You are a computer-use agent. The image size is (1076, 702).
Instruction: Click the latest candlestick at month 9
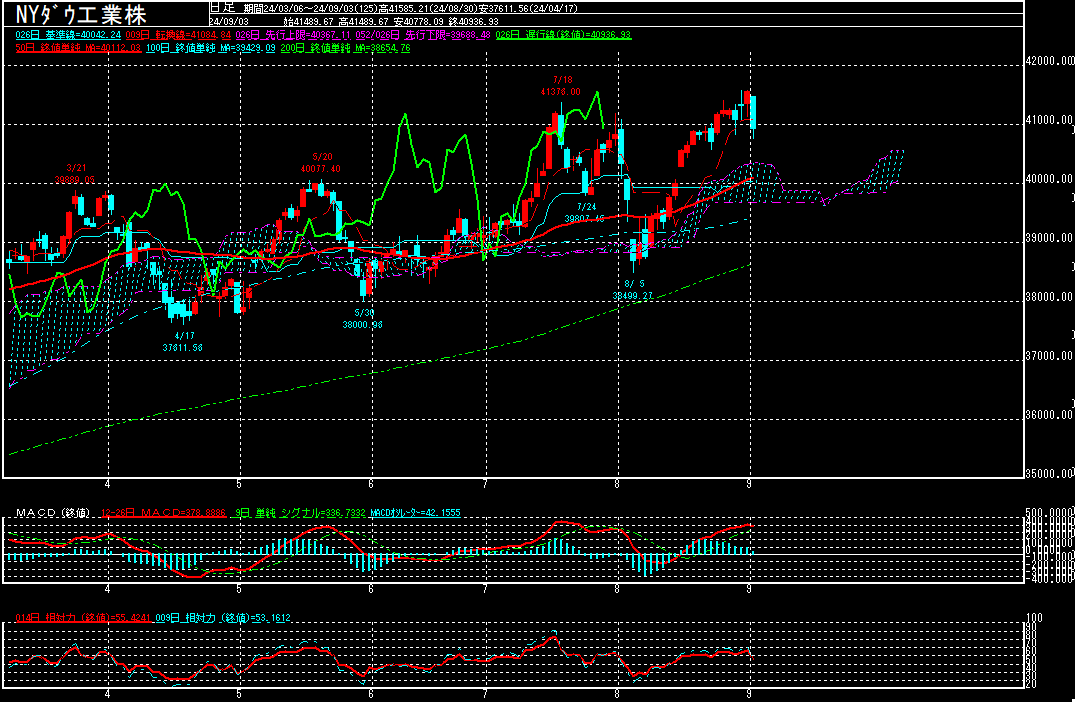(x=753, y=113)
